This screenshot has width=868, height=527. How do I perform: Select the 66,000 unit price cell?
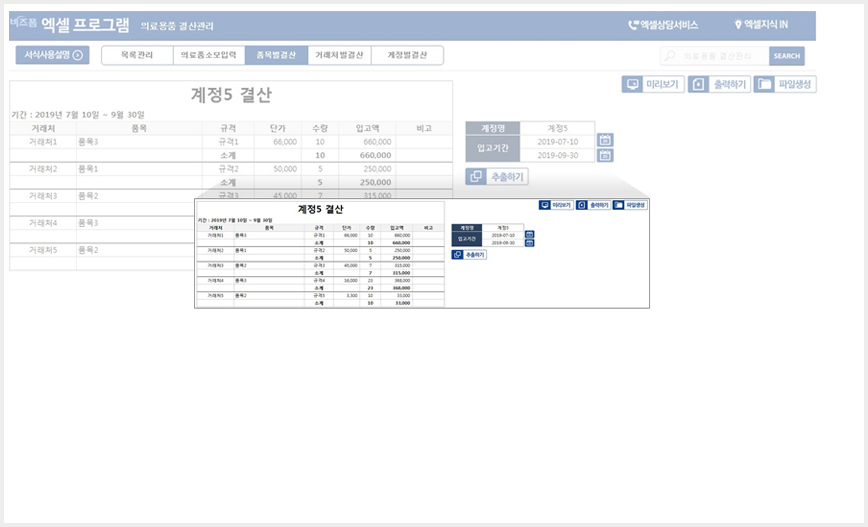tap(277, 142)
